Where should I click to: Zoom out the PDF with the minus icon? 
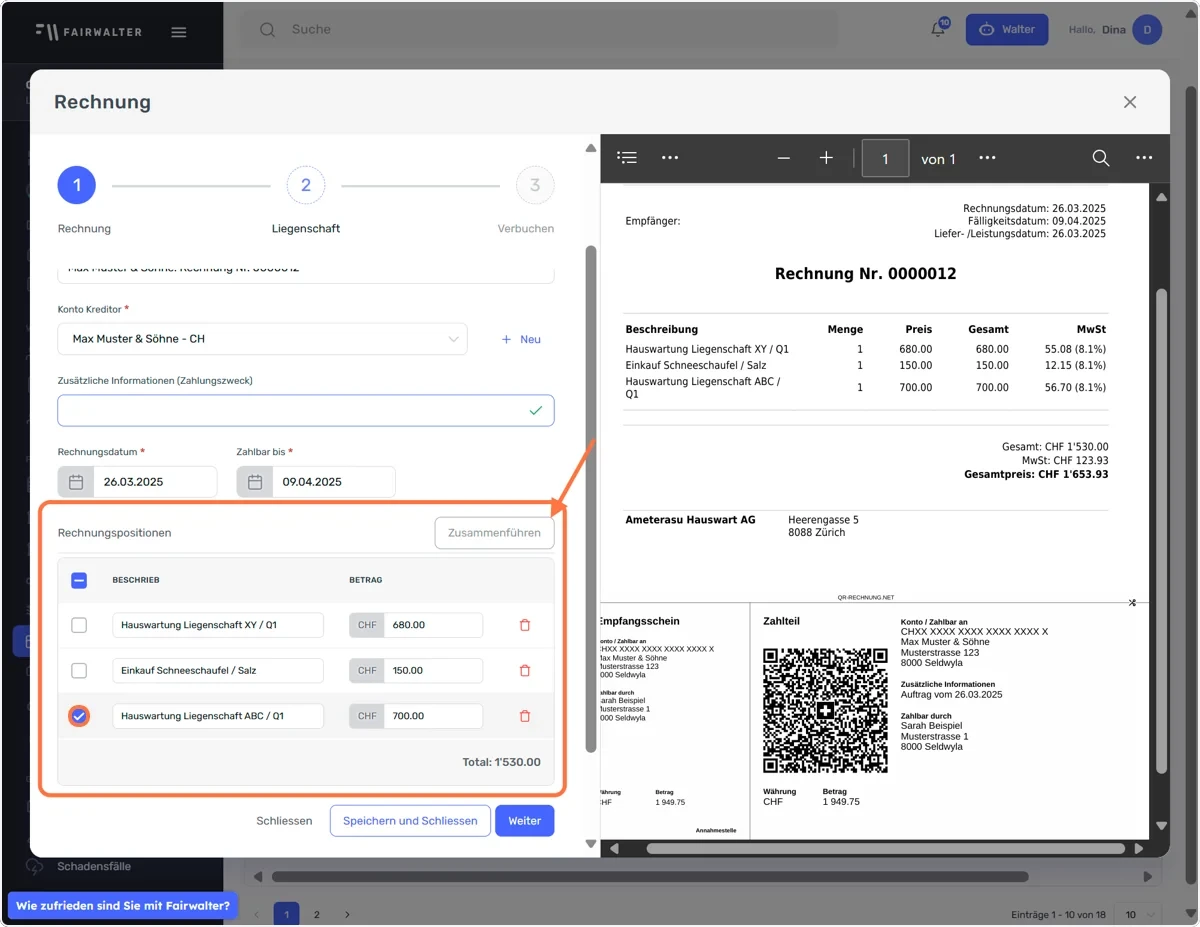click(x=784, y=158)
